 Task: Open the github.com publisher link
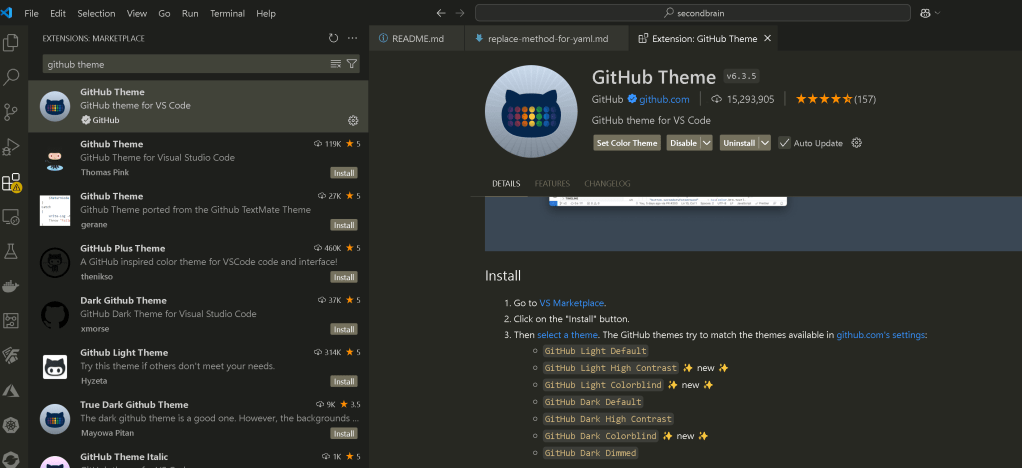[x=664, y=99]
